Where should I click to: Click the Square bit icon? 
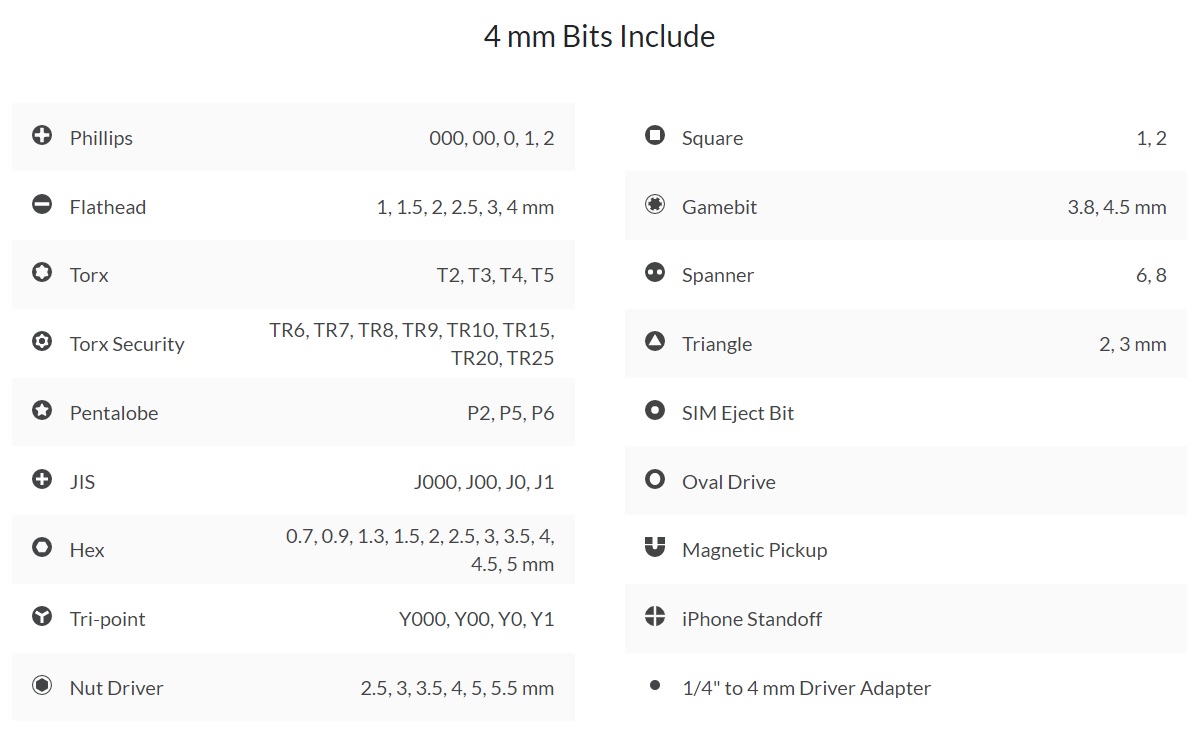(x=655, y=136)
